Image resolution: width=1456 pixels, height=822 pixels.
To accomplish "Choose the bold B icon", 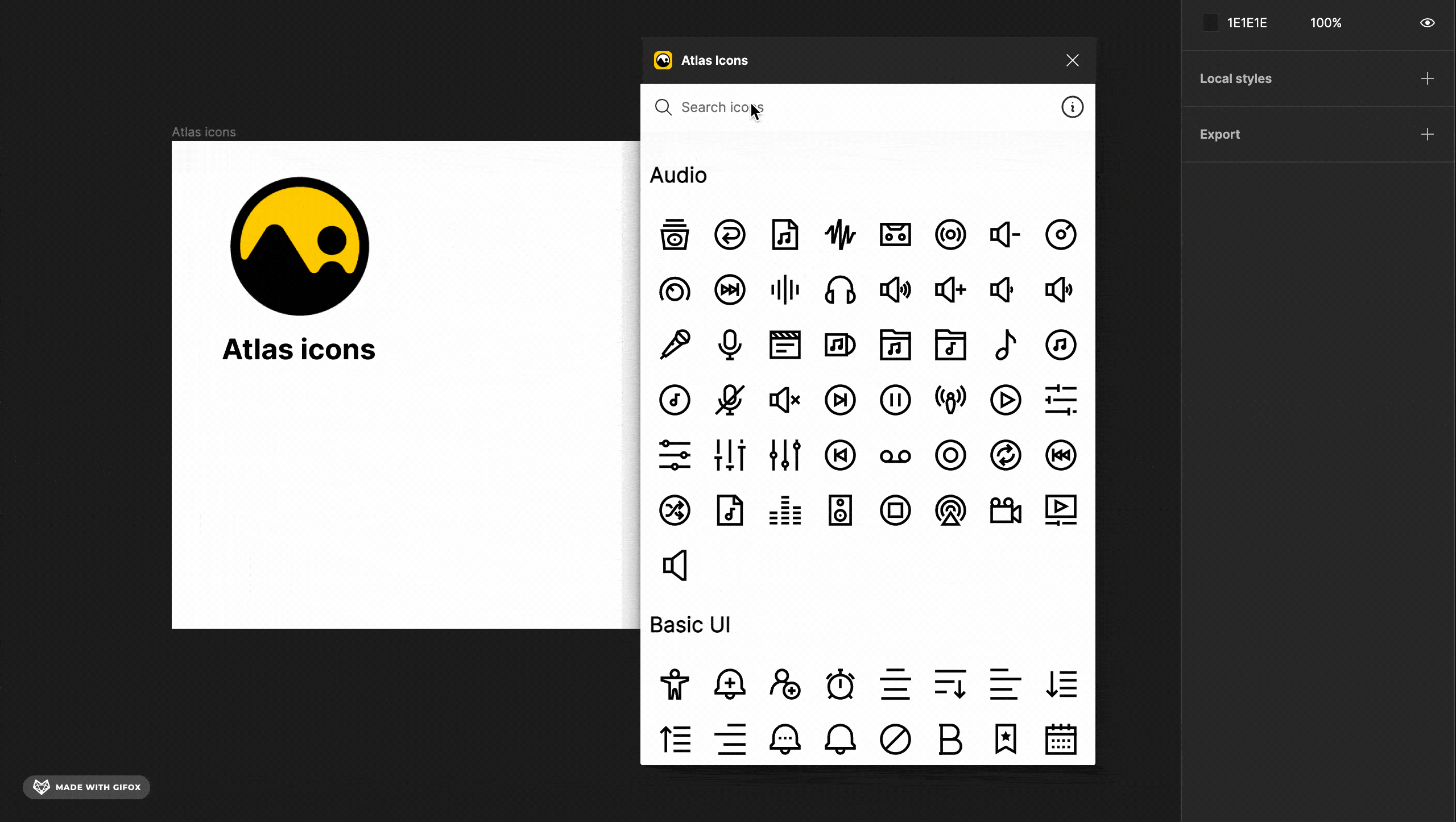I will (950, 740).
